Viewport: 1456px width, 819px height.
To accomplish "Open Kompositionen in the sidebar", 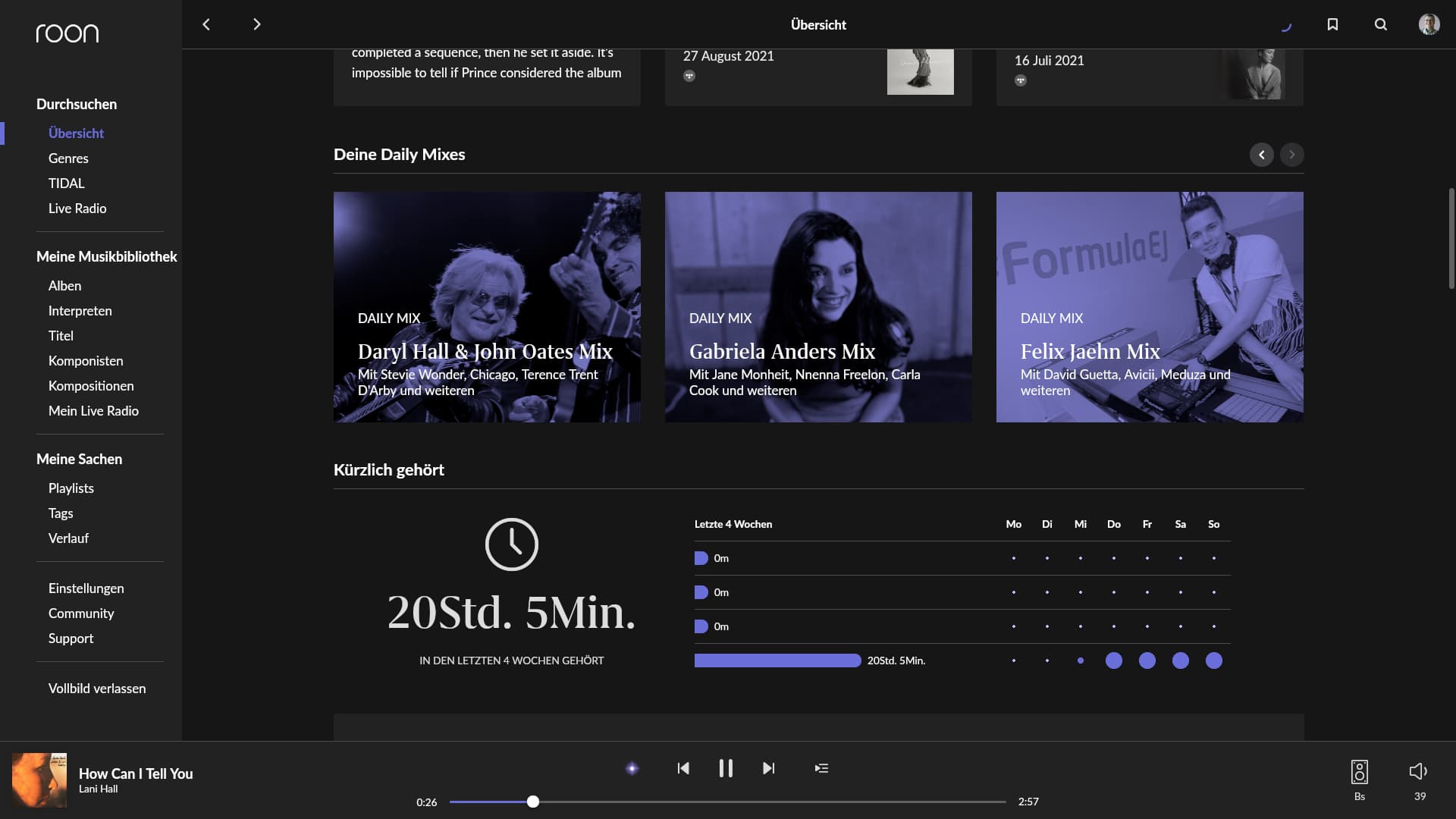I will (91, 386).
